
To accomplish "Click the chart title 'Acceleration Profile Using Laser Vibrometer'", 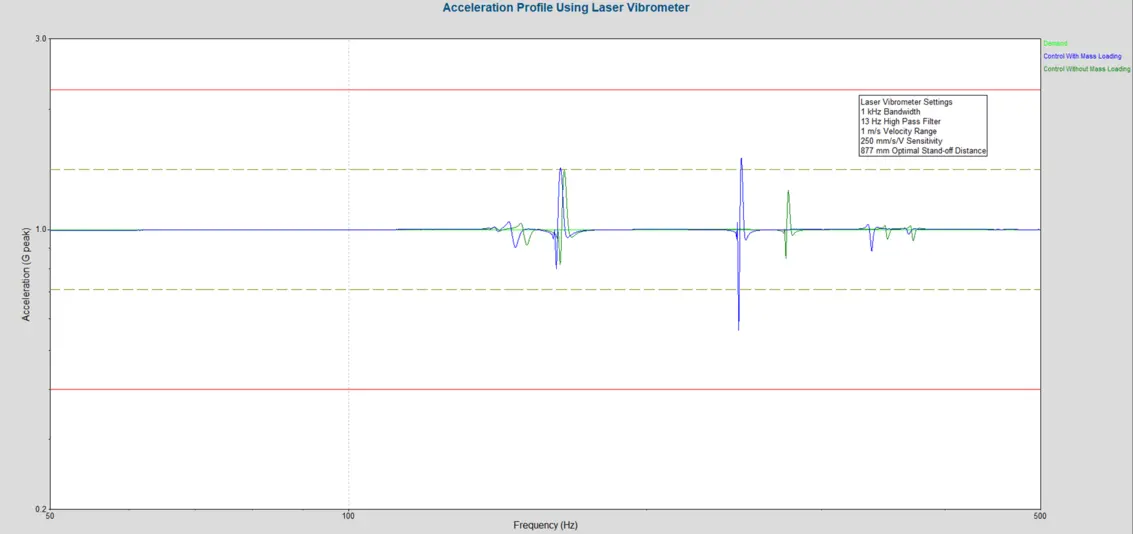I will click(565, 8).
